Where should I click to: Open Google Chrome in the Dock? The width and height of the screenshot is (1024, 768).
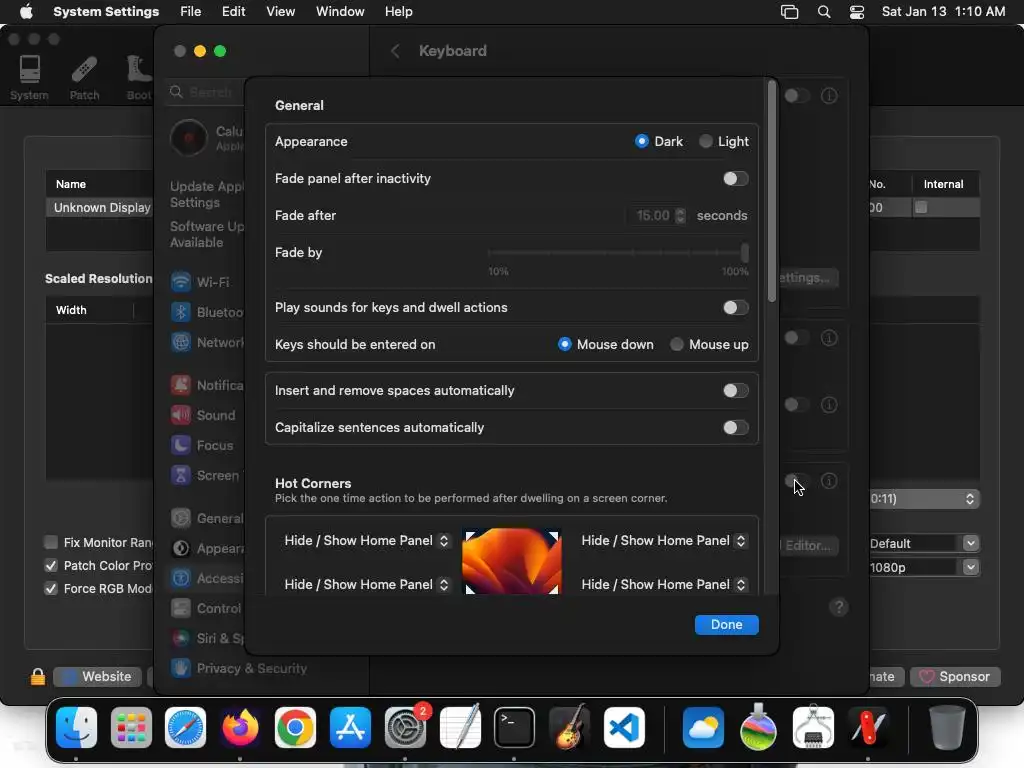point(295,727)
